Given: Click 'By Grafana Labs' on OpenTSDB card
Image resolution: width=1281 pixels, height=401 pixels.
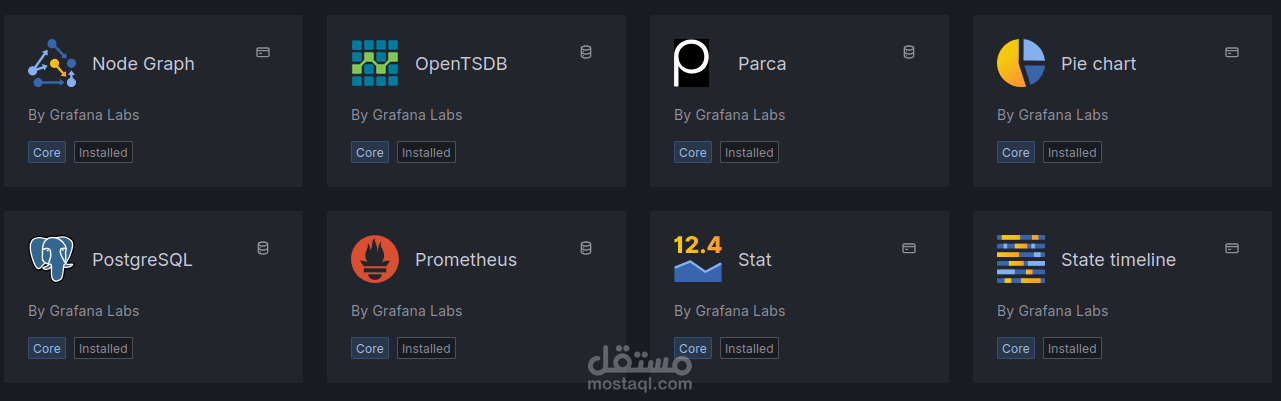Looking at the screenshot, I should pos(407,115).
